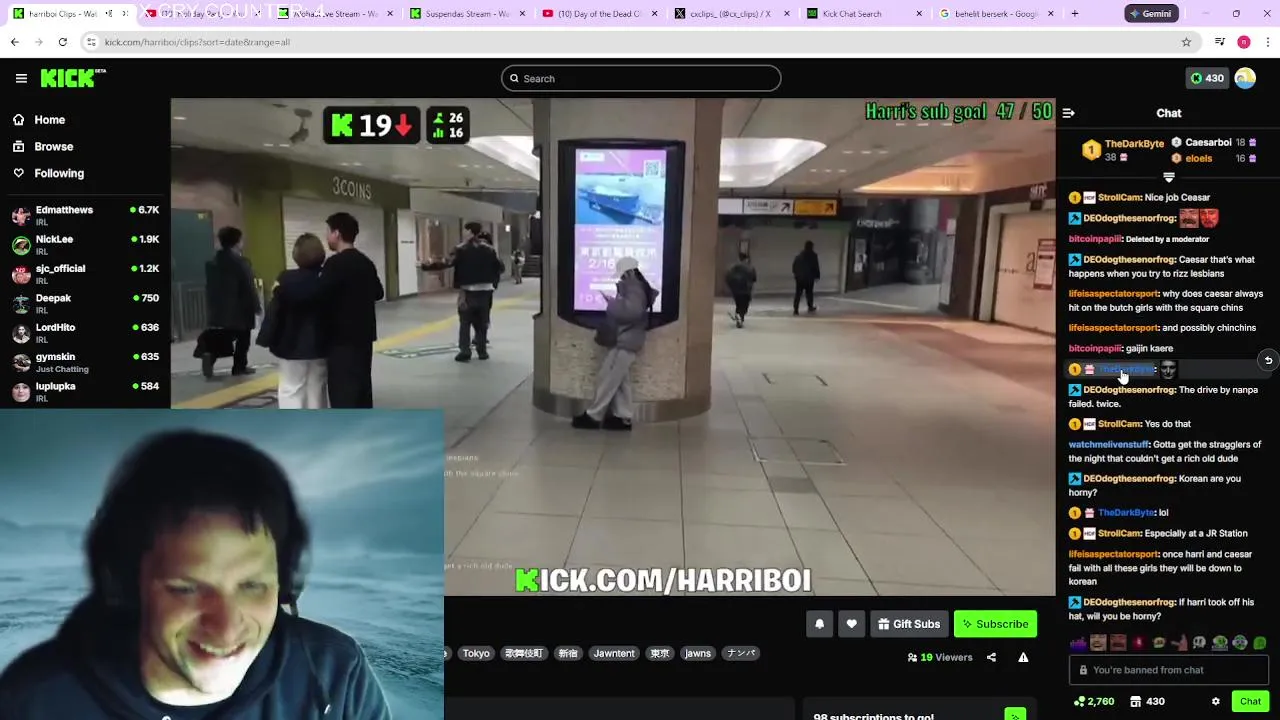View eloels gifter leaderboard entry

[1214, 158]
